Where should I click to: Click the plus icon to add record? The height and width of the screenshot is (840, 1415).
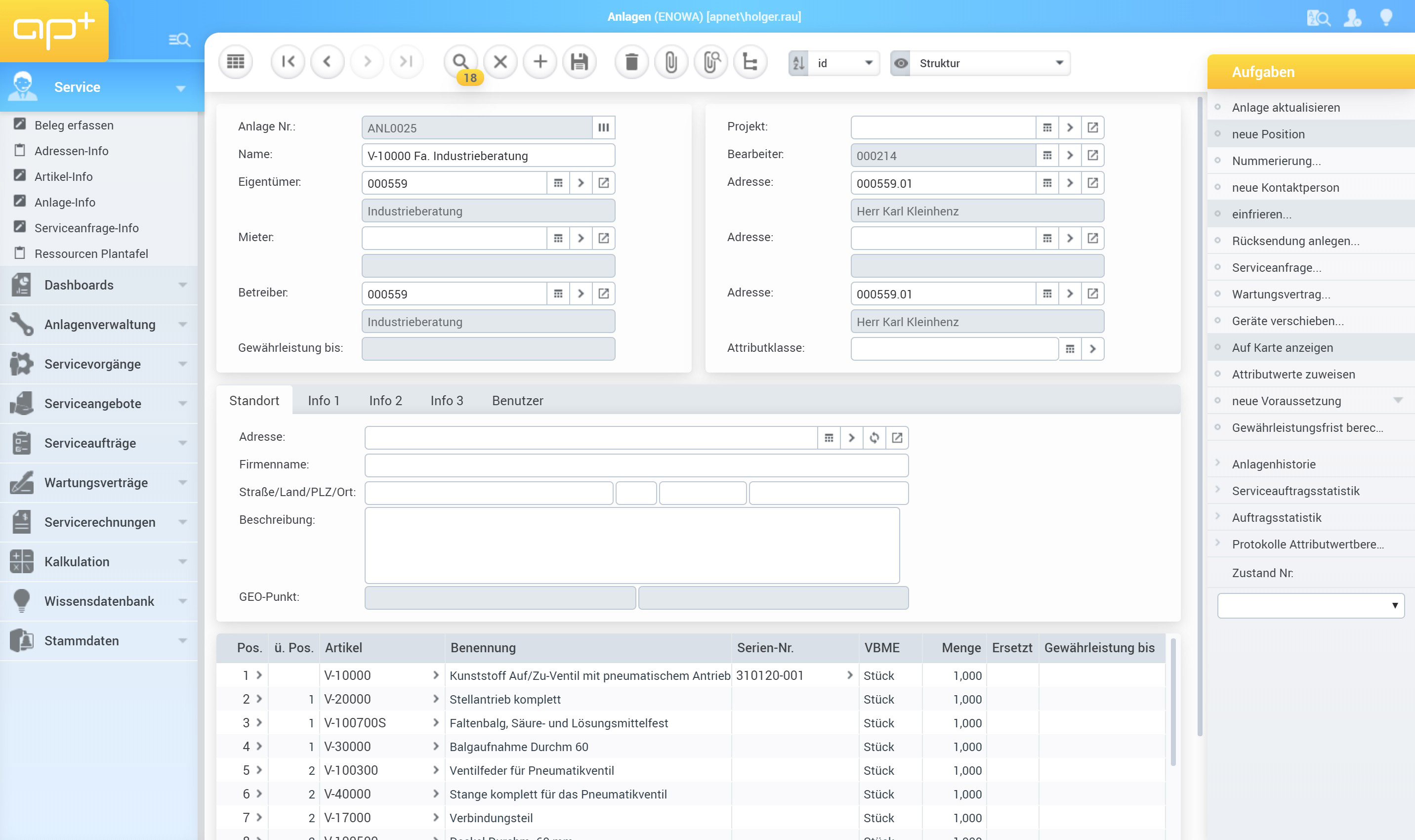540,62
